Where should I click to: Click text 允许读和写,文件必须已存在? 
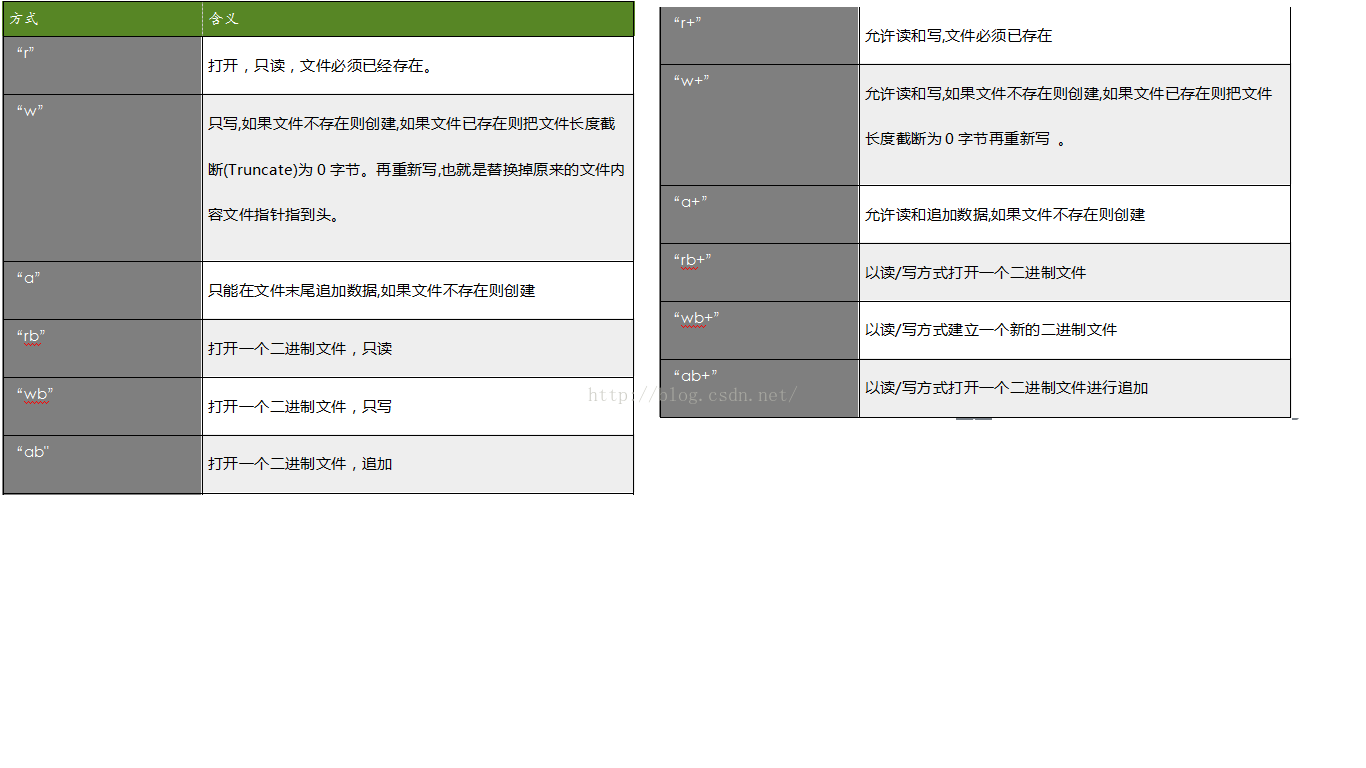coord(958,36)
